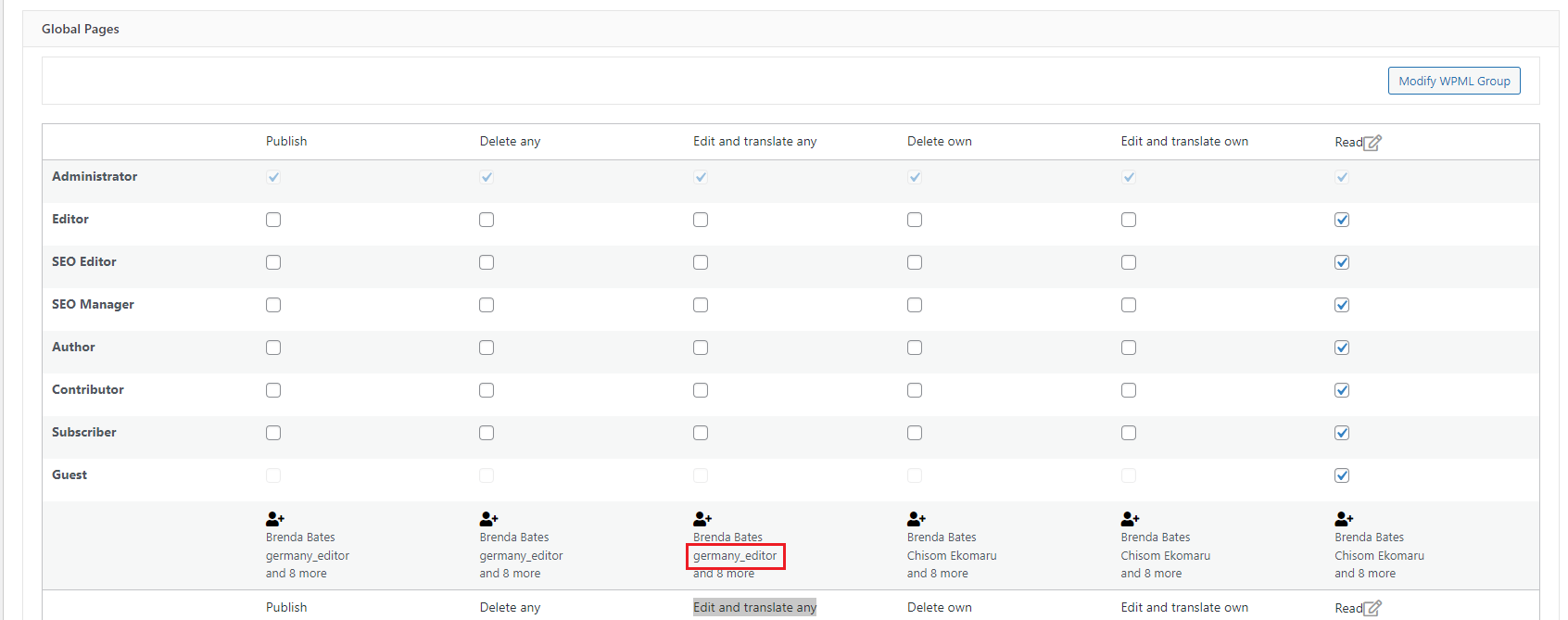Image resolution: width=1568 pixels, height=620 pixels.
Task: Check Edit and translate own for Contributor
Action: tap(1129, 390)
